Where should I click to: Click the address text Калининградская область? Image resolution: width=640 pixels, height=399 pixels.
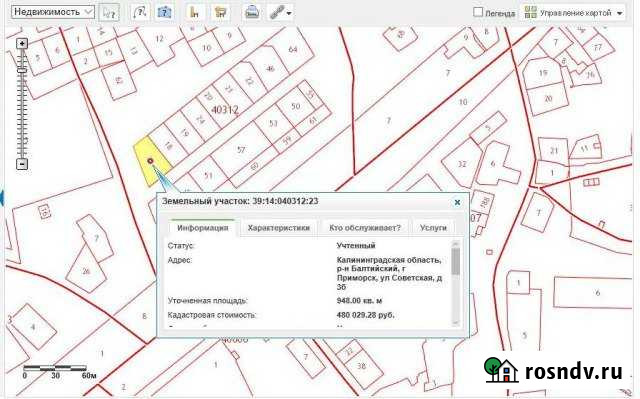[x=389, y=260]
